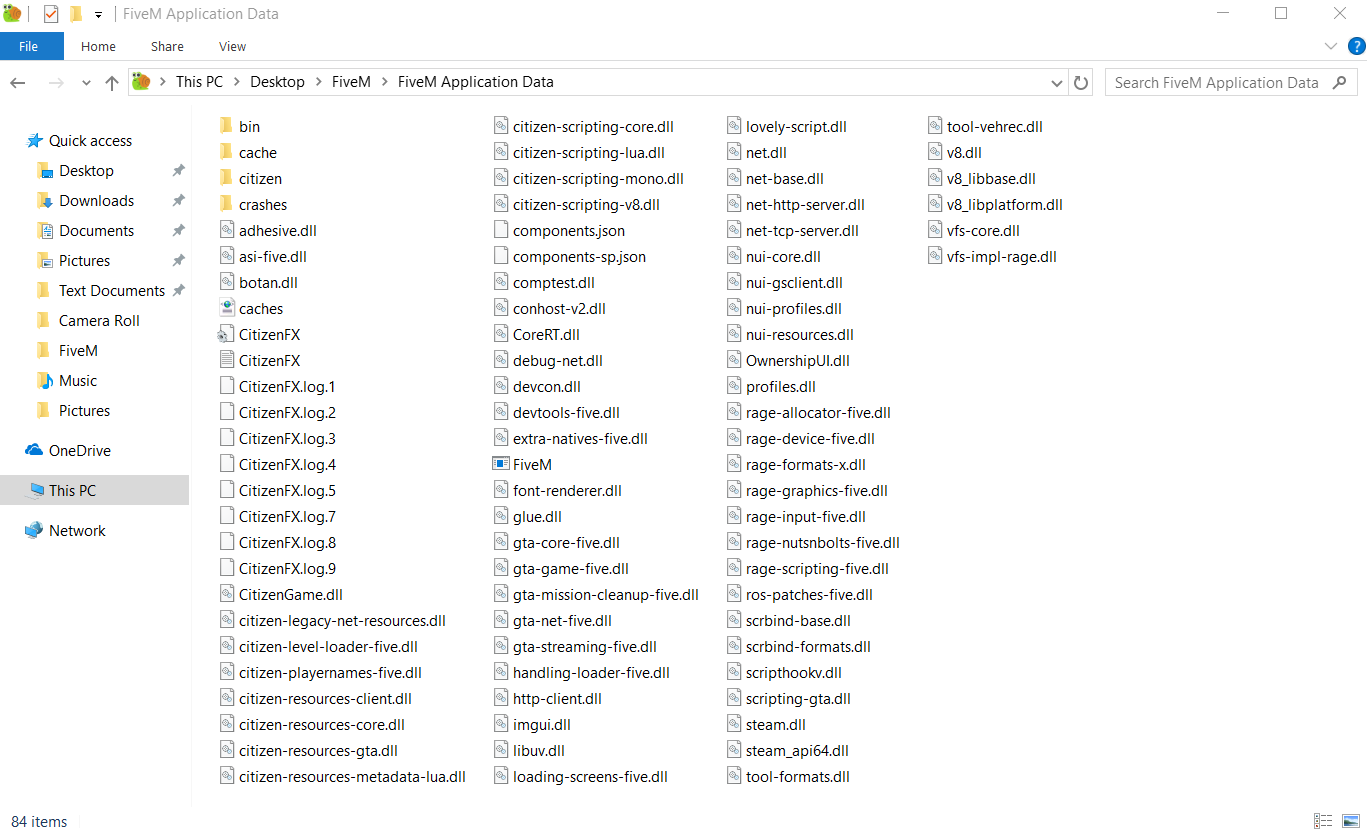
Task: Click the Downloads icon in Quick access
Action: click(44, 200)
